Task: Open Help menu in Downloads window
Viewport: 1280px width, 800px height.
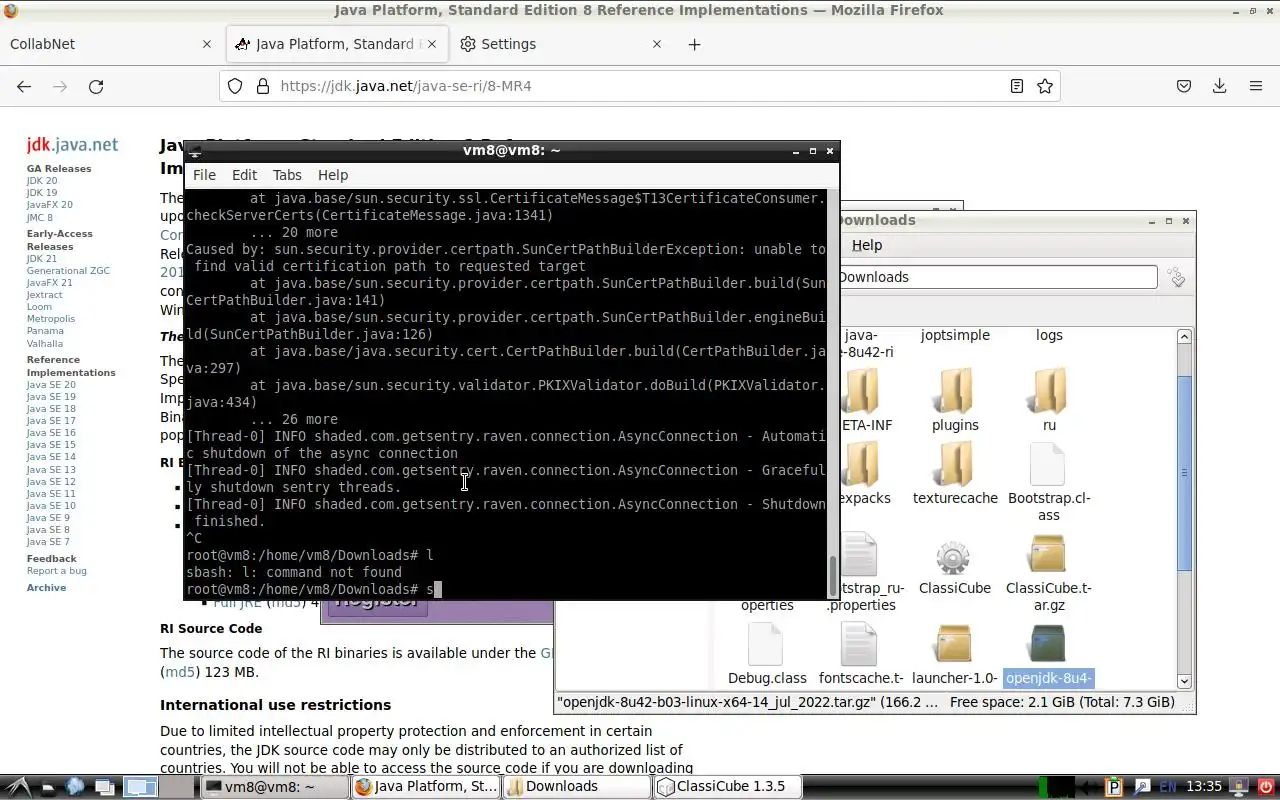Action: coord(867,245)
